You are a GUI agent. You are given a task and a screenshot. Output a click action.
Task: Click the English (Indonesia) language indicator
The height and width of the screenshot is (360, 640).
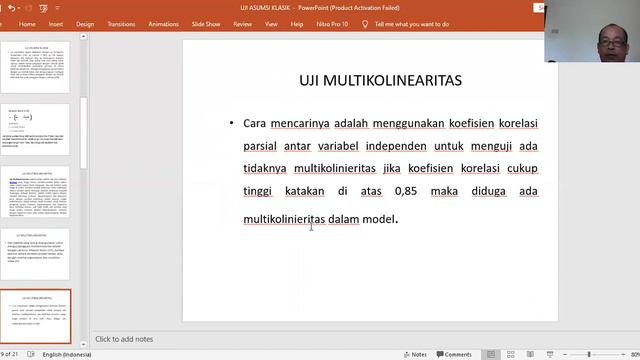[67, 354]
